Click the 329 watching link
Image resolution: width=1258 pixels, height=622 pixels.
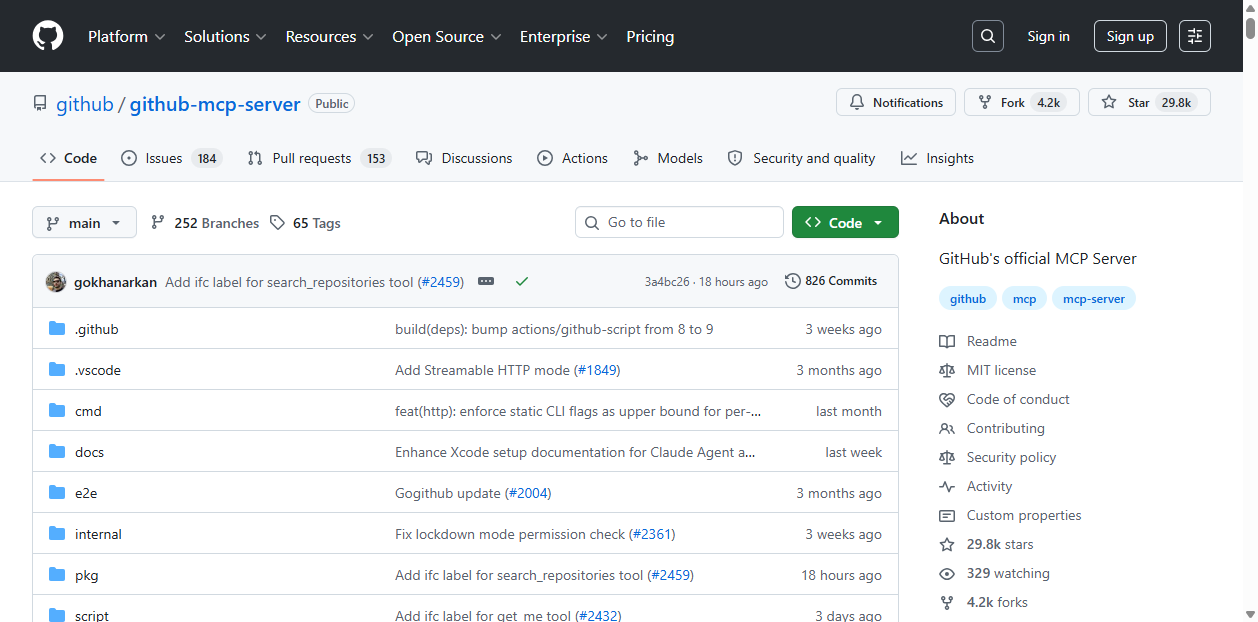click(x=994, y=573)
